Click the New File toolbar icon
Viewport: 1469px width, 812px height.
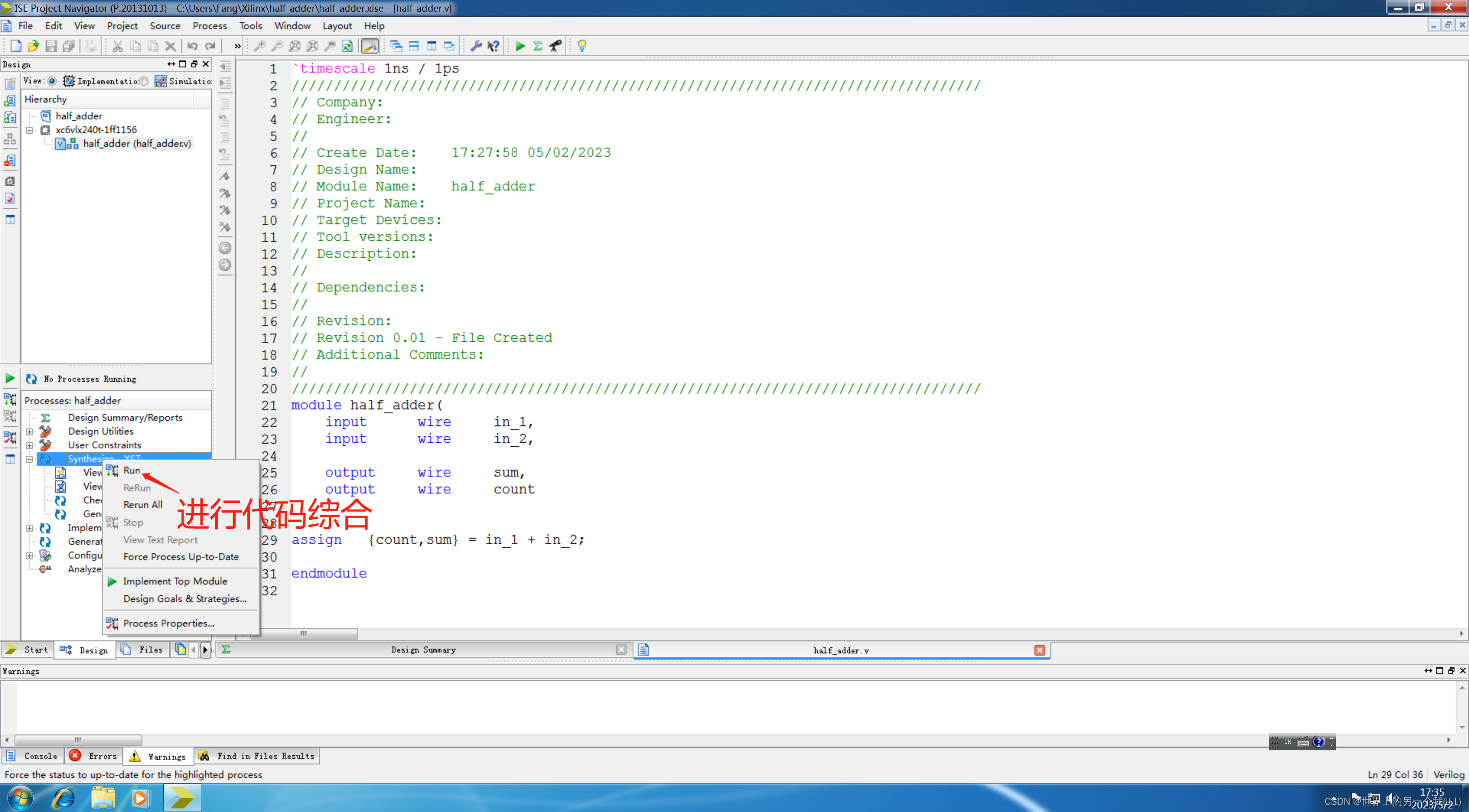point(15,46)
